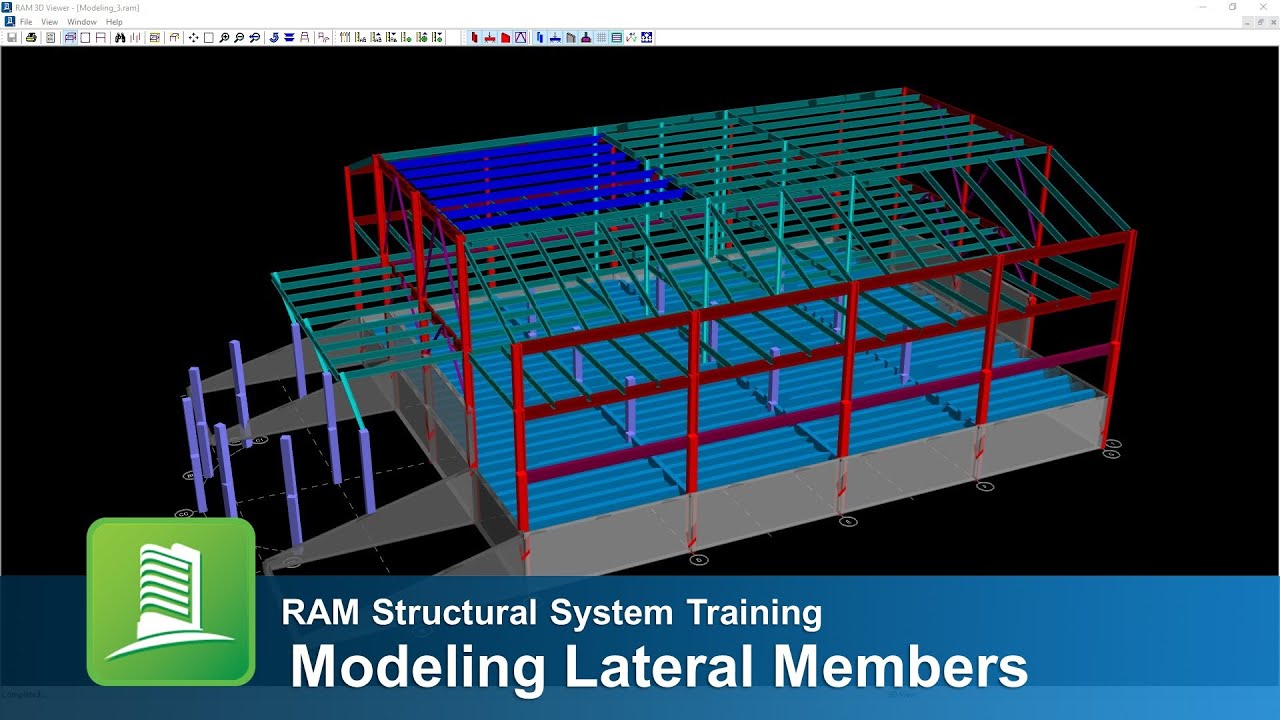Open the print preview page icon
The width and height of the screenshot is (1280, 720).
pyautogui.click(x=50, y=38)
